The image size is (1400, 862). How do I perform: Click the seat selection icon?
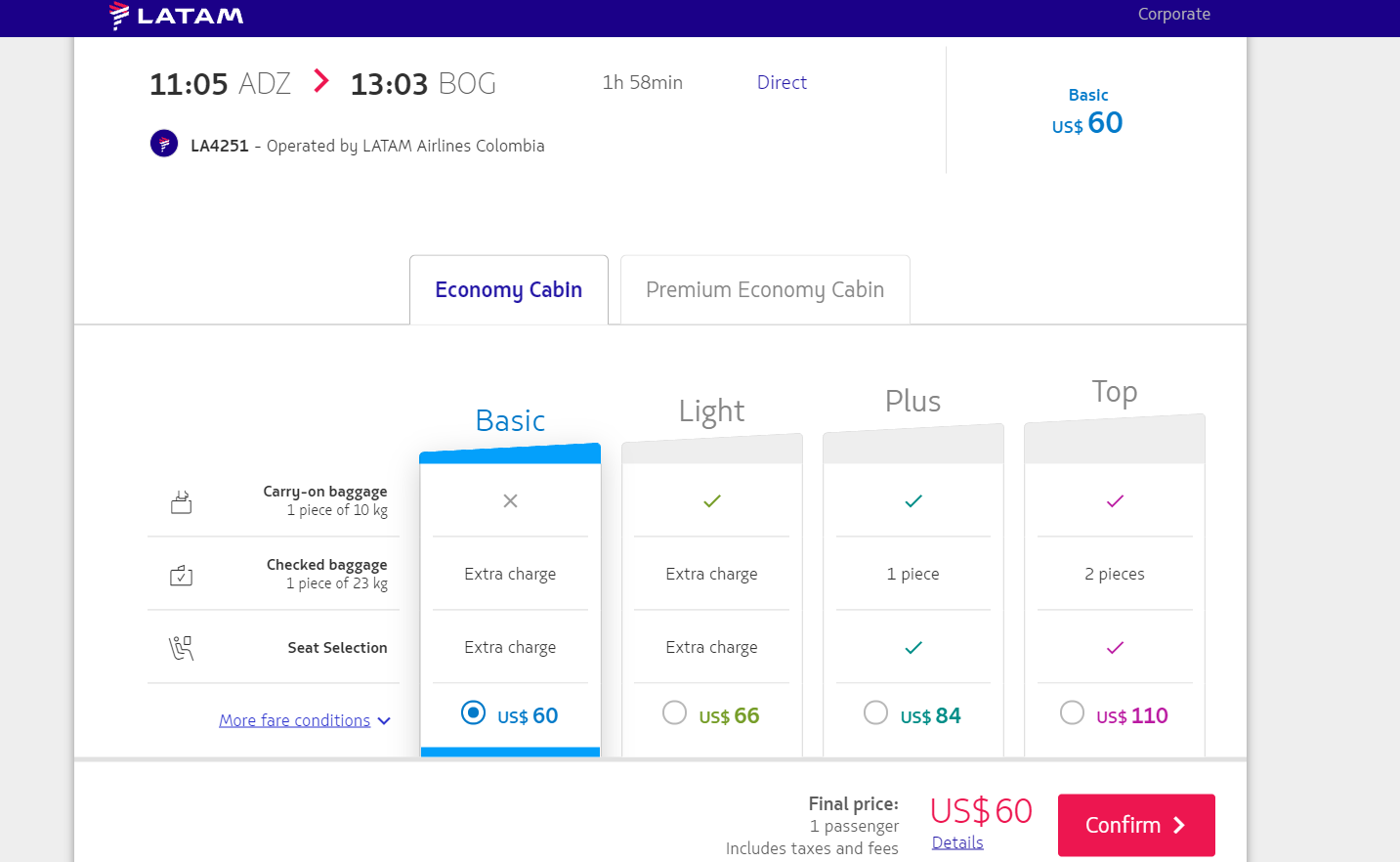click(182, 648)
